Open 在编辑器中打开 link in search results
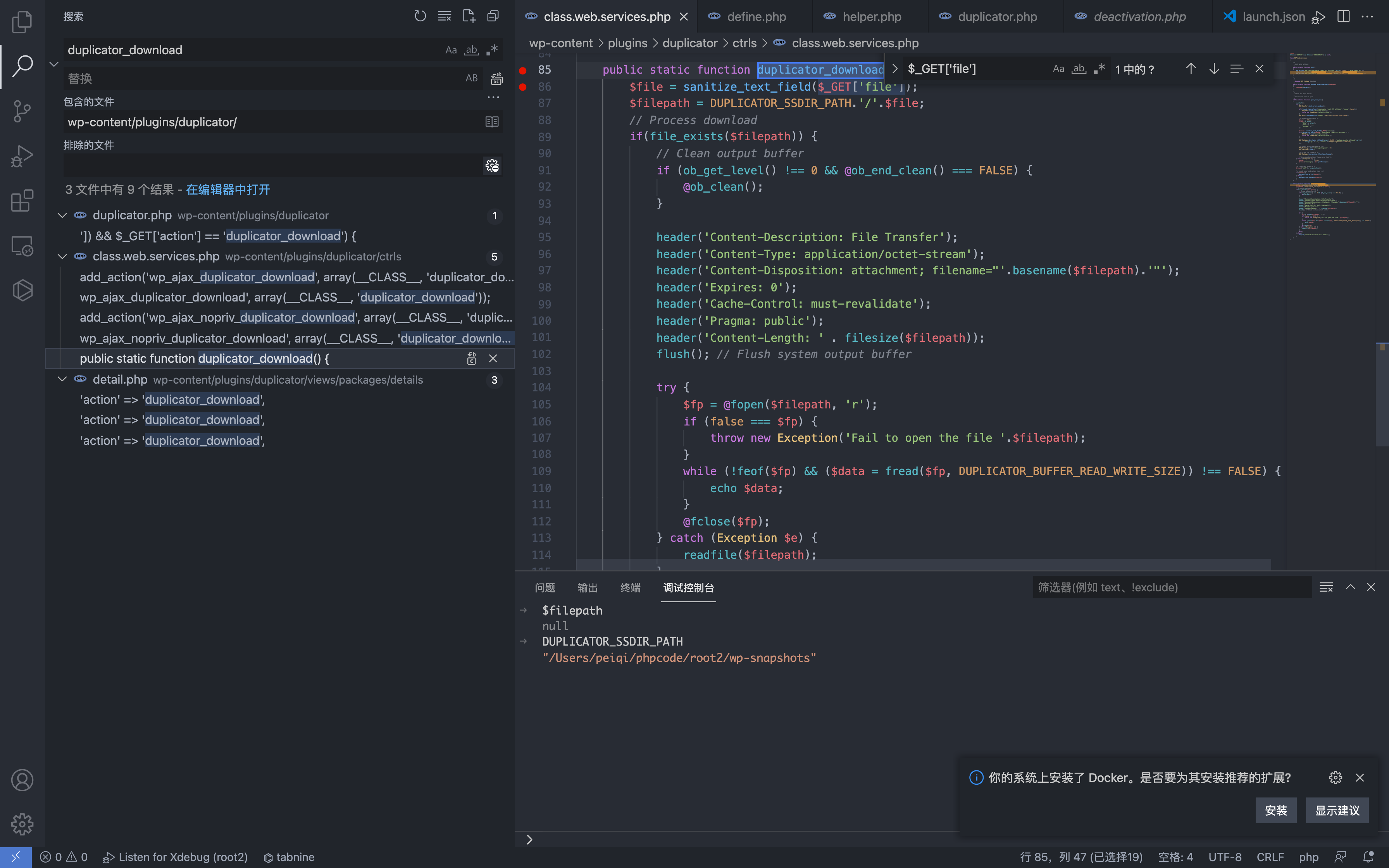Image resolution: width=1389 pixels, height=868 pixels. point(228,189)
